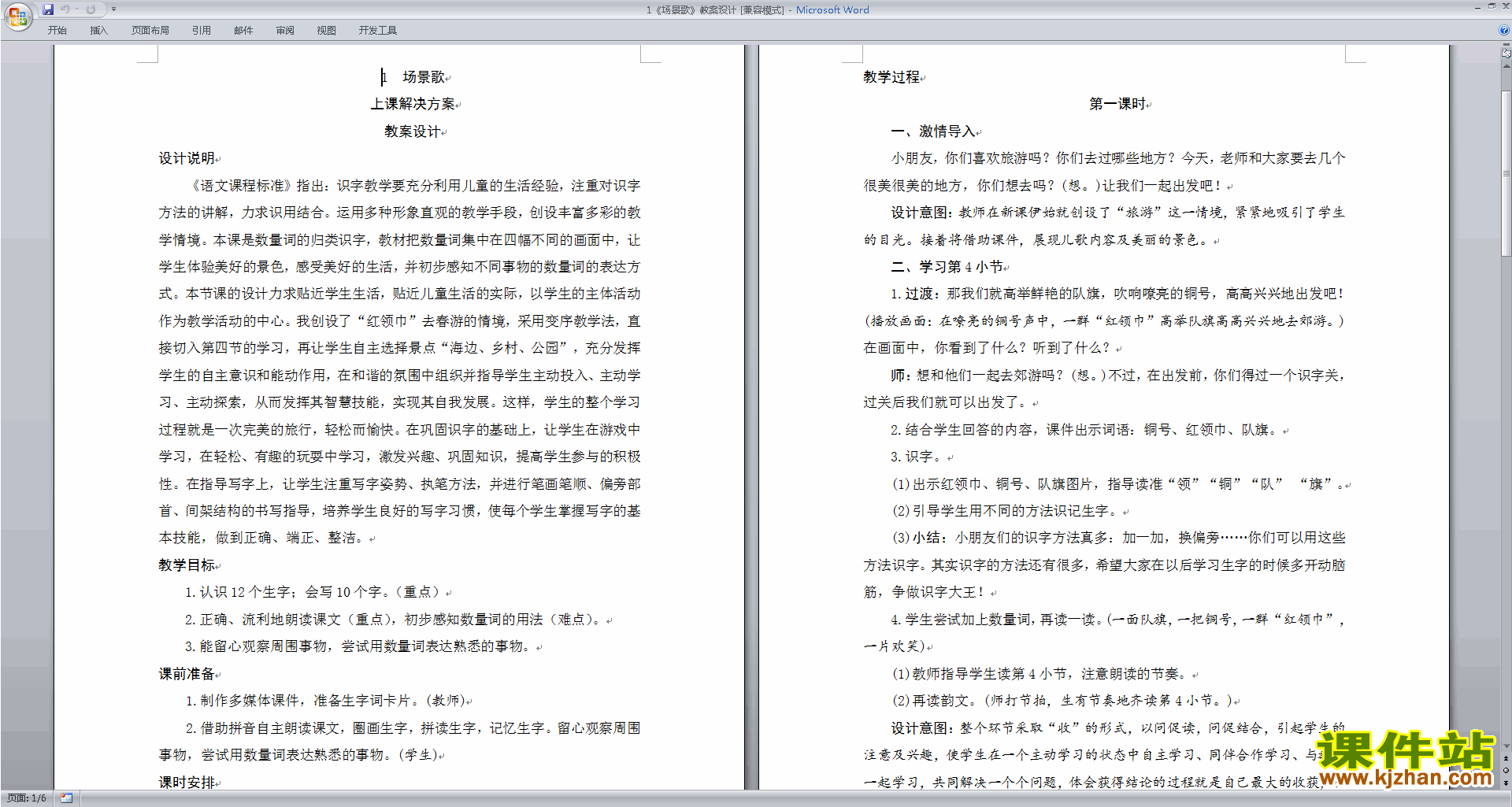Viewport: 1512px width, 807px height.
Task: Click the Redo arrow icon
Action: pos(91,9)
